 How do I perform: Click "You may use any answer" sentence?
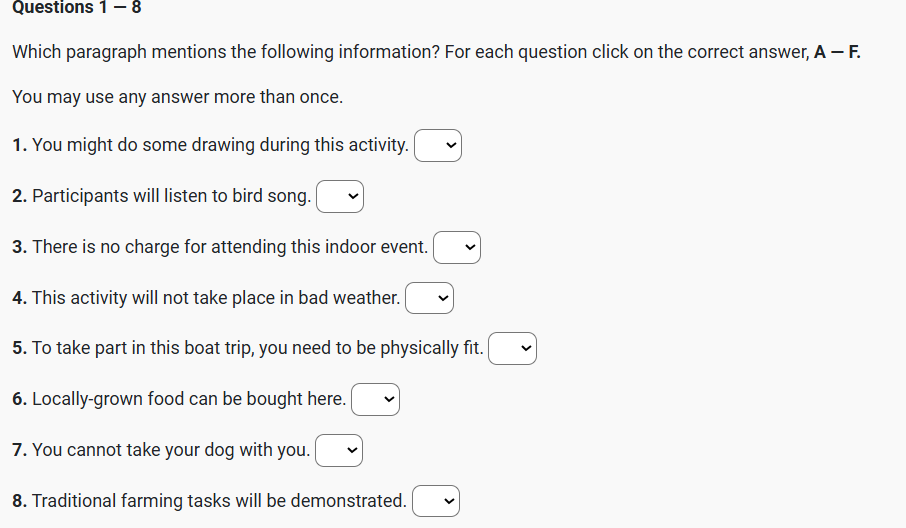pos(177,98)
